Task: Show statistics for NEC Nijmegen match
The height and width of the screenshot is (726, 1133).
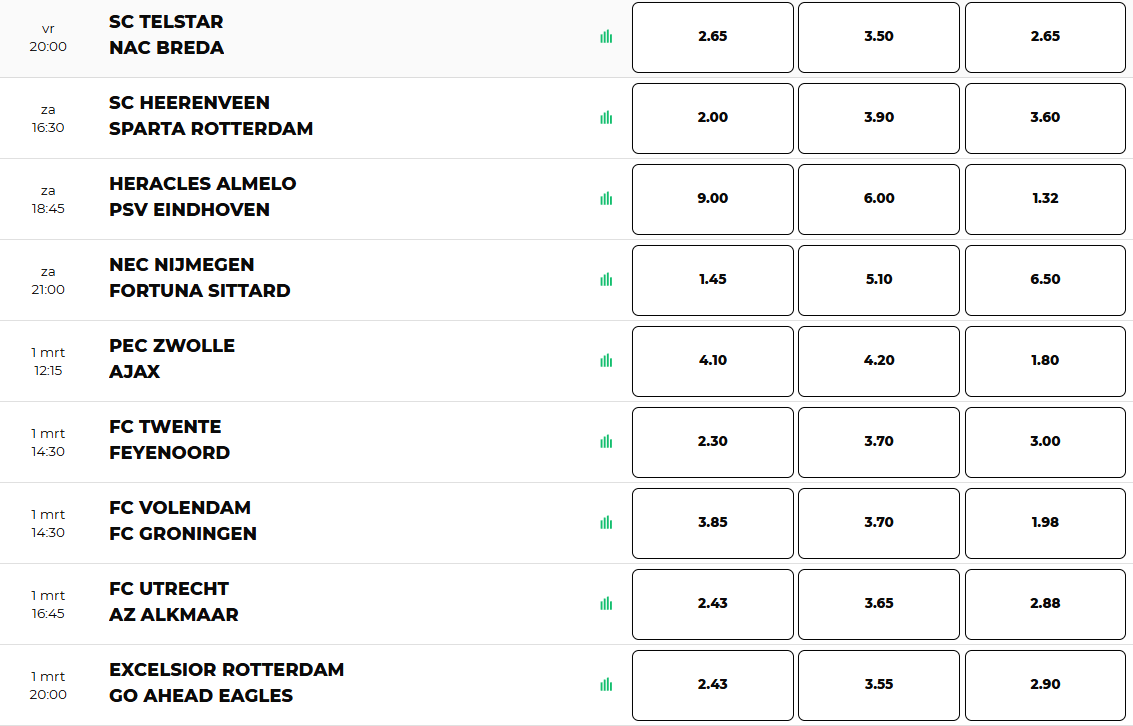Action: pos(606,280)
